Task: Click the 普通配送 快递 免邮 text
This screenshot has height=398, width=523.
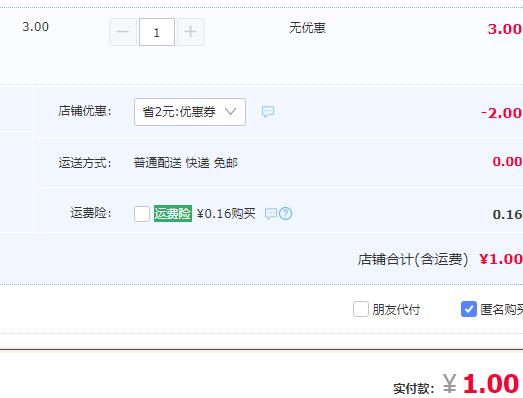Action: tap(185, 163)
